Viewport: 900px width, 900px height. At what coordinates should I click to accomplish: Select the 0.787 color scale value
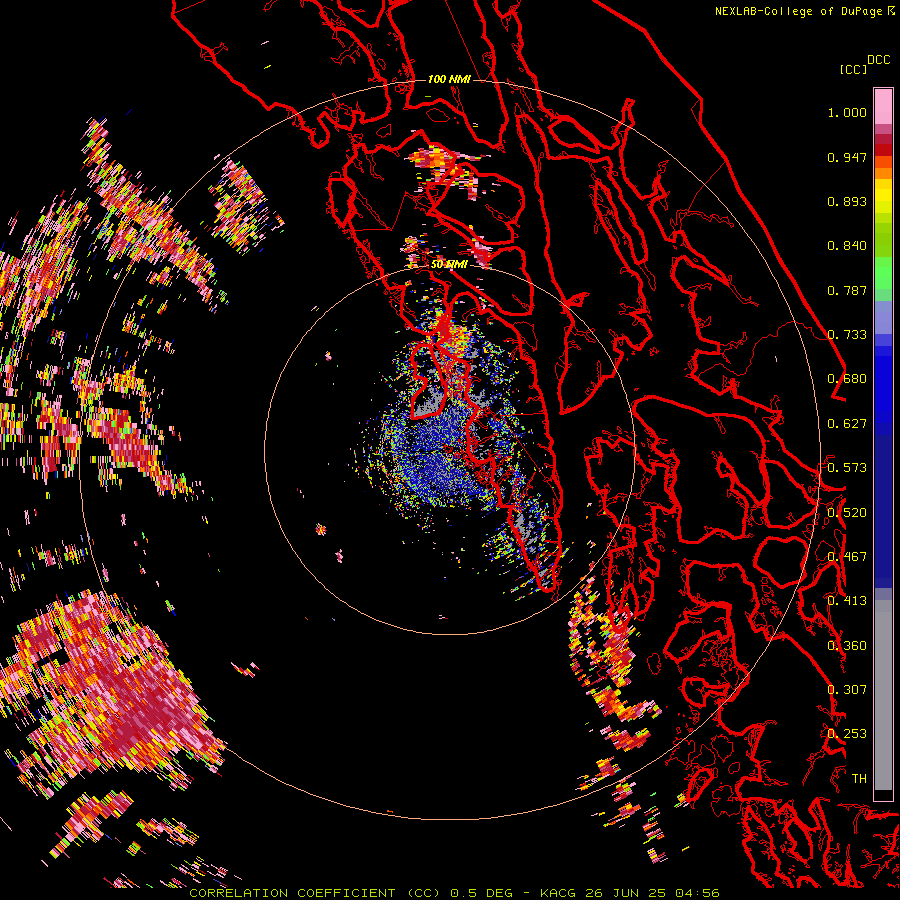pos(847,290)
